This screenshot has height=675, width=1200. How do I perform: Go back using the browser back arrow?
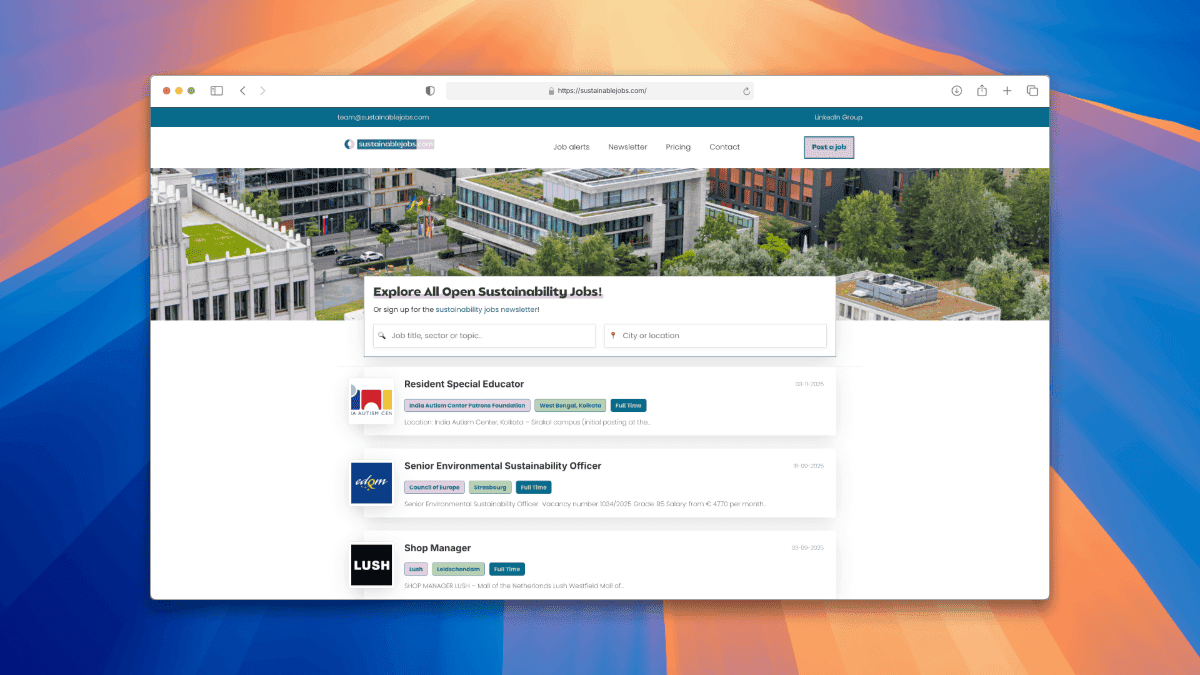pyautogui.click(x=242, y=91)
